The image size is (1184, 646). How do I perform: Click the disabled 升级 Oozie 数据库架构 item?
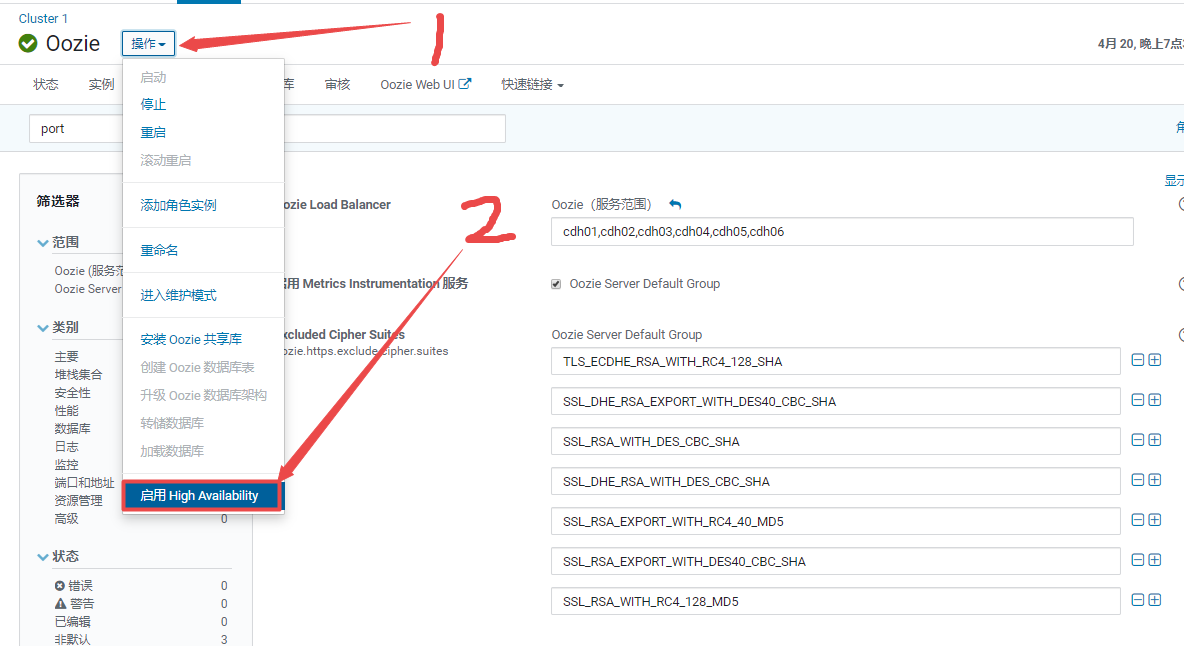coord(203,395)
